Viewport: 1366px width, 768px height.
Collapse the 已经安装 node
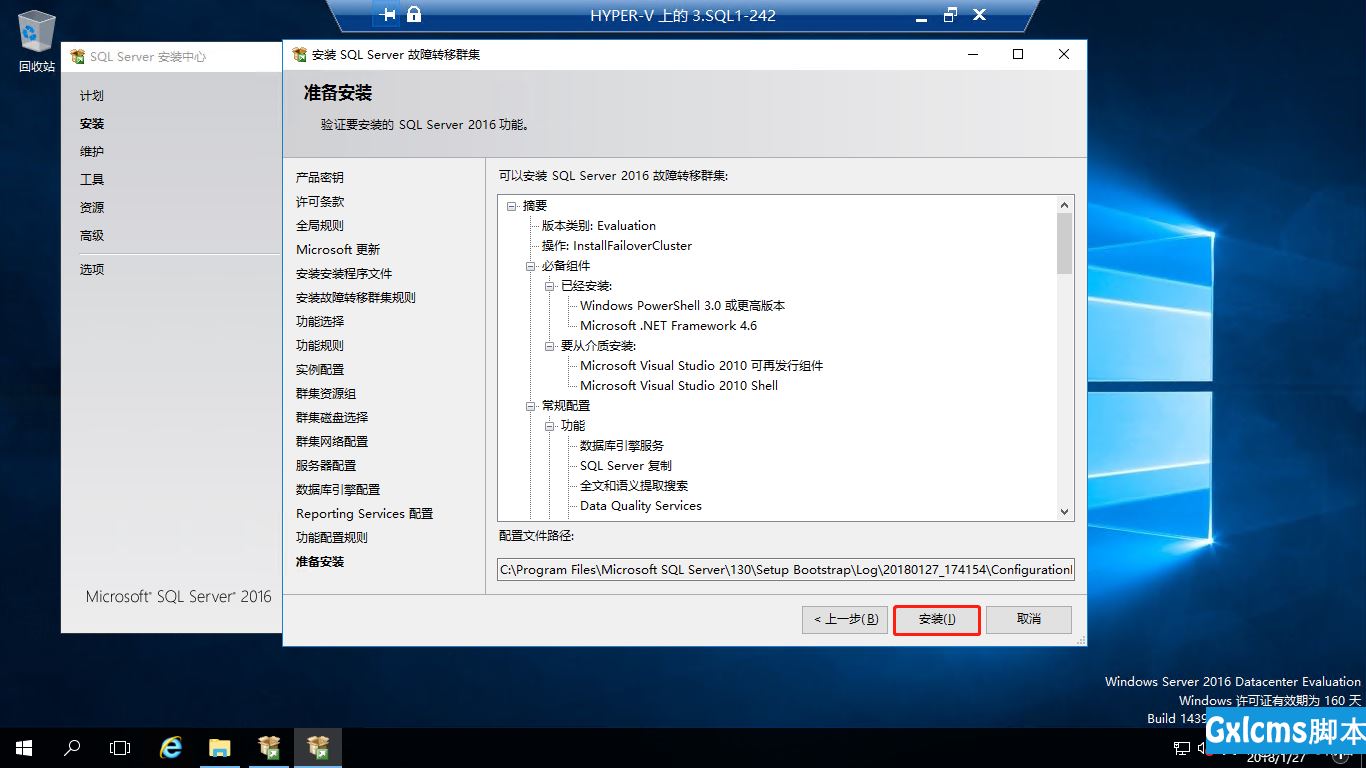coord(550,286)
